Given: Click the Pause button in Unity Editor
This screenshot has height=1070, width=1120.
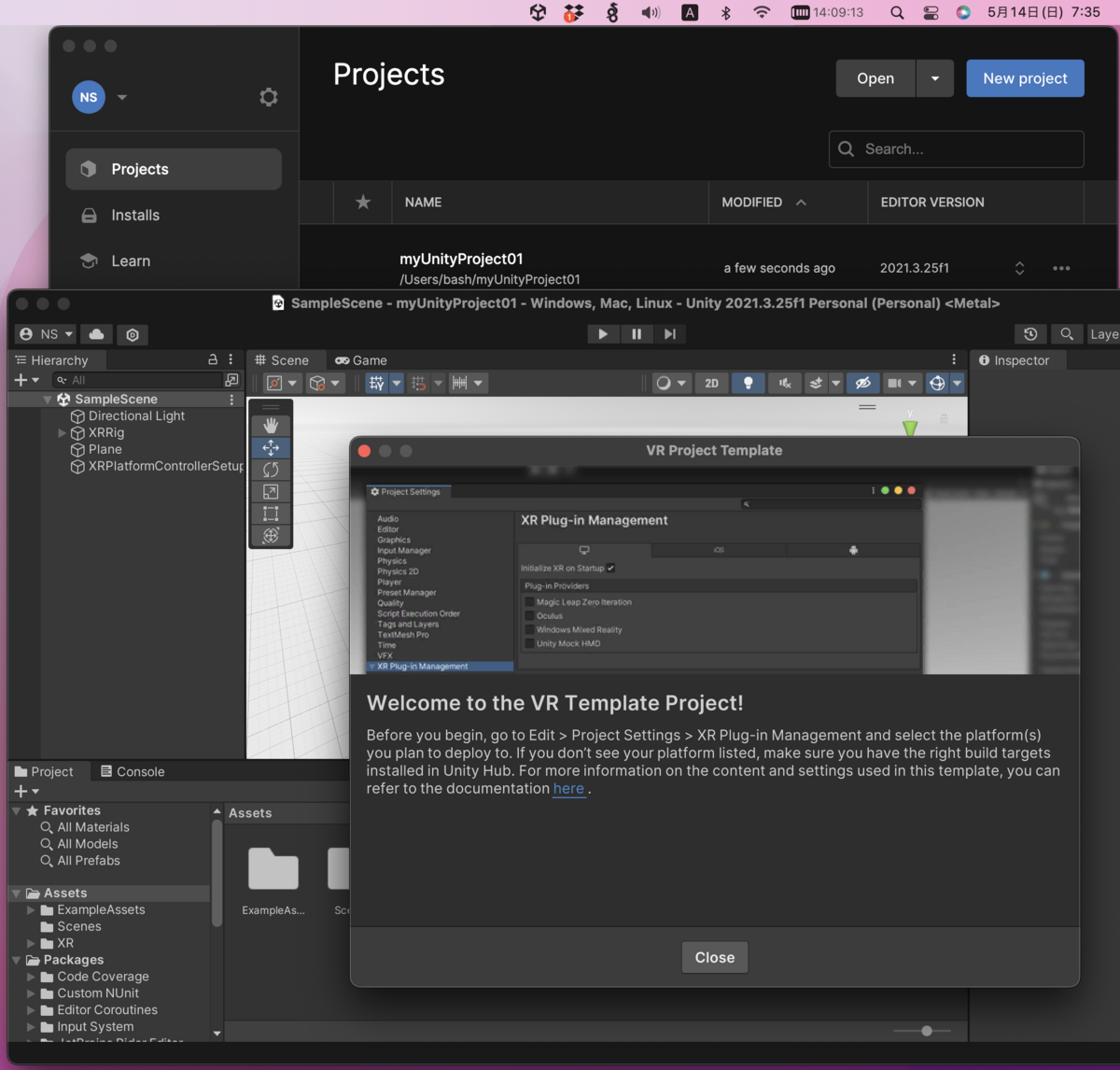Looking at the screenshot, I should point(637,334).
